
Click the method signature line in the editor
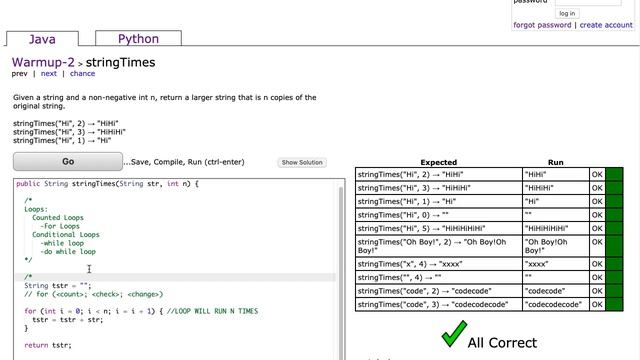click(x=107, y=184)
